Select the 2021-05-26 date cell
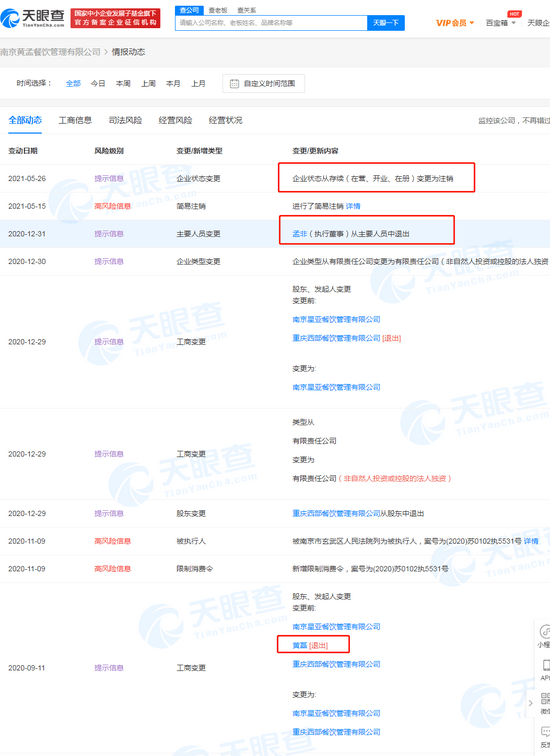Viewport: 550px width, 756px height. coord(27,178)
